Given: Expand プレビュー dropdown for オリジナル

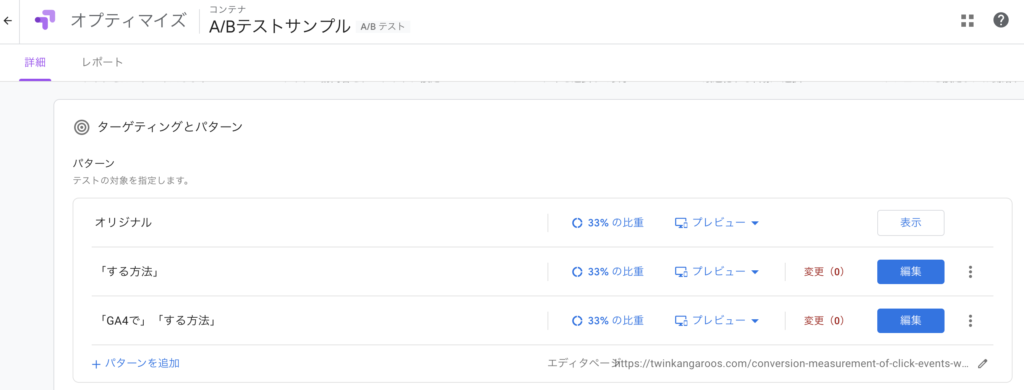Looking at the screenshot, I should pos(716,223).
